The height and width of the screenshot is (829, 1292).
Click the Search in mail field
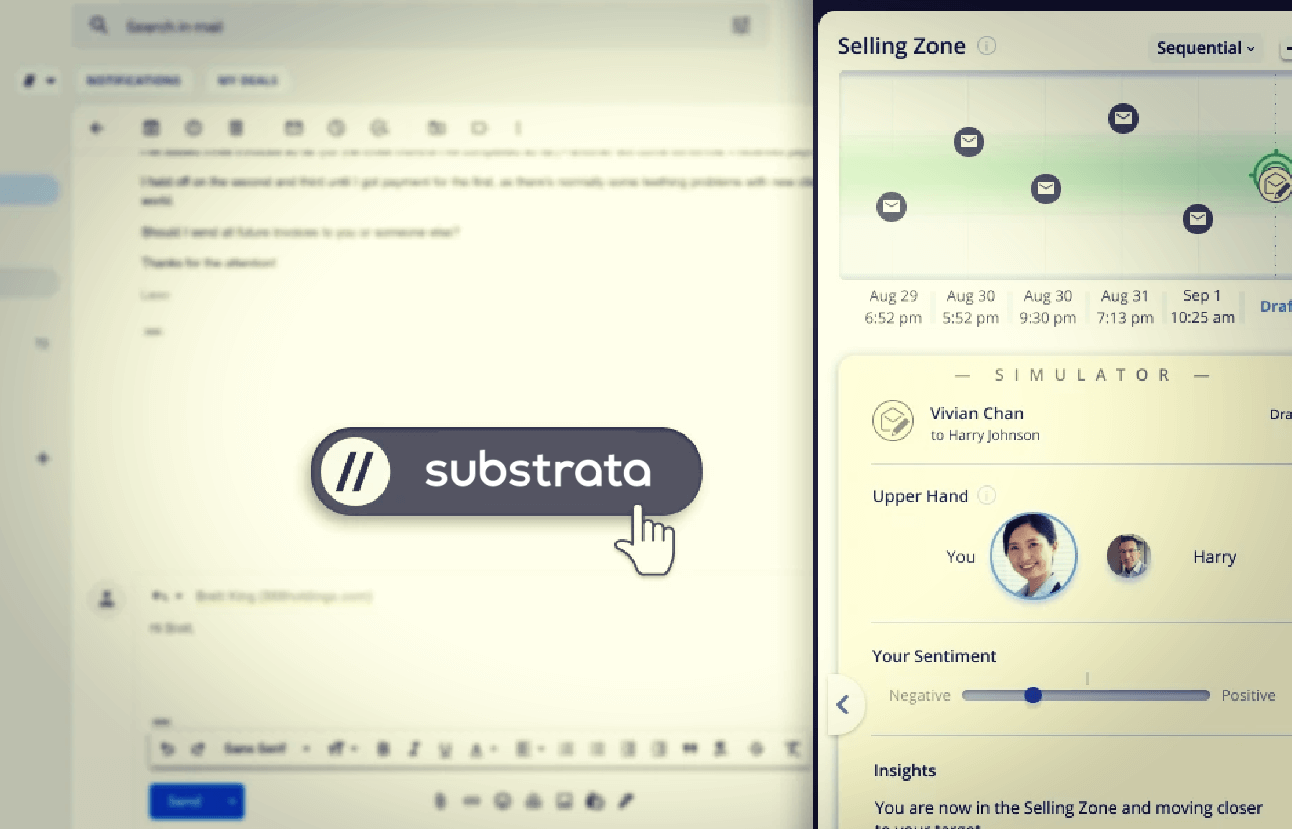click(x=420, y=25)
